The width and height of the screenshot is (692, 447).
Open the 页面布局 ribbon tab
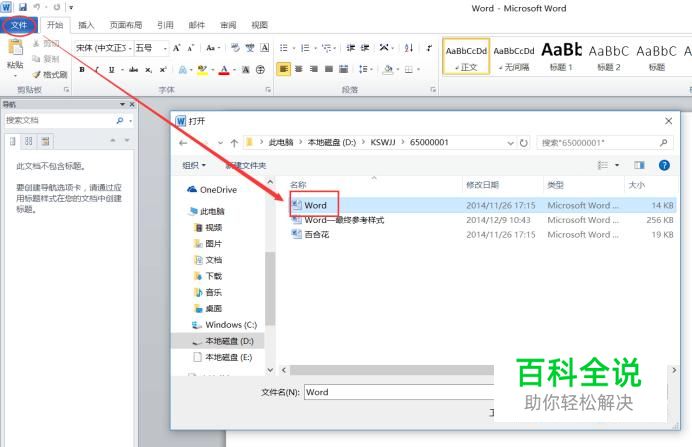tap(126, 25)
